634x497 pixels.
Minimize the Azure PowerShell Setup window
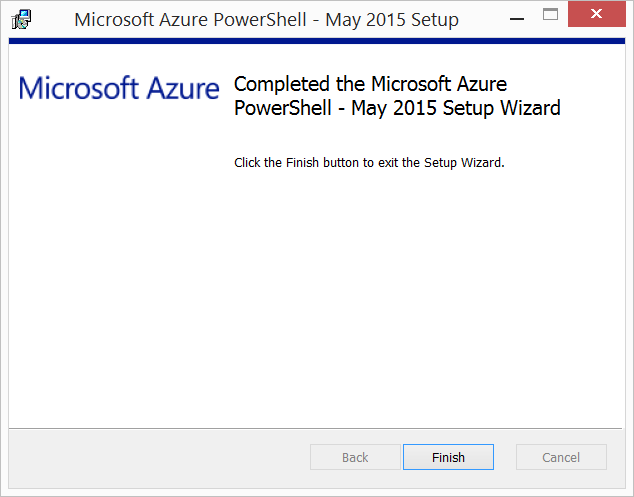click(517, 19)
